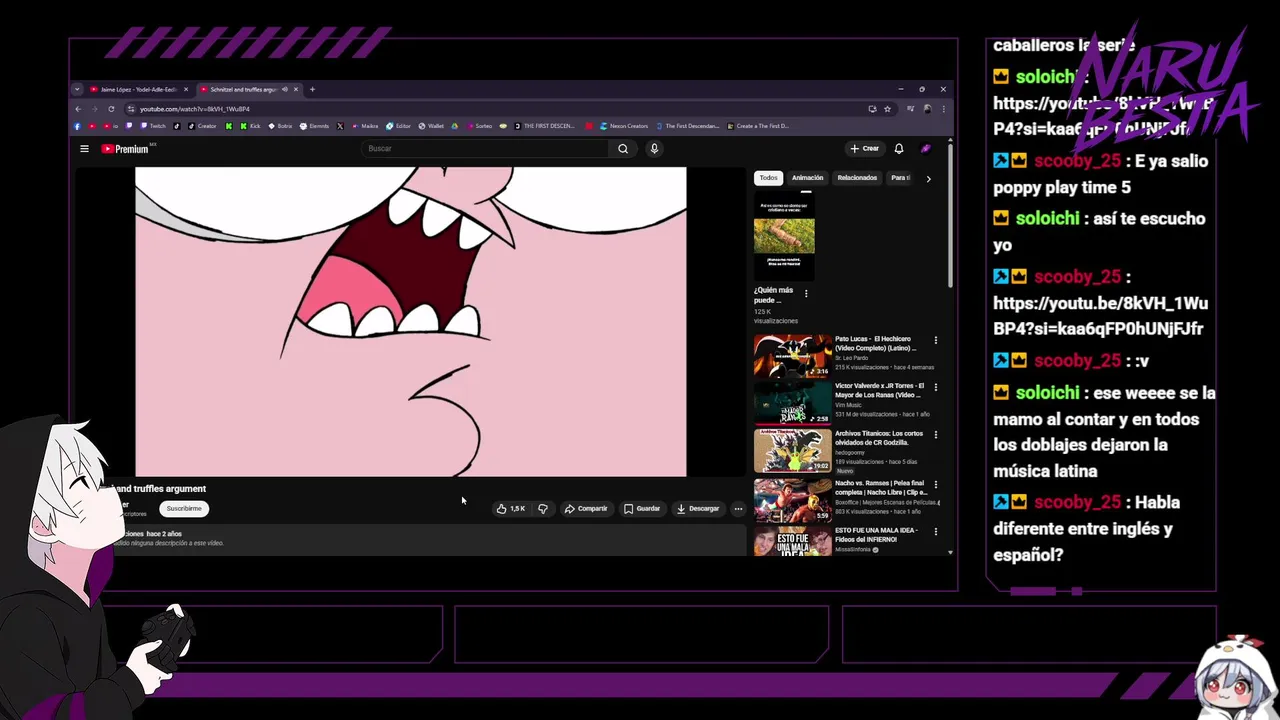Image resolution: width=1280 pixels, height=720 pixels.
Task: Go back with browser back arrow
Action: 78,109
